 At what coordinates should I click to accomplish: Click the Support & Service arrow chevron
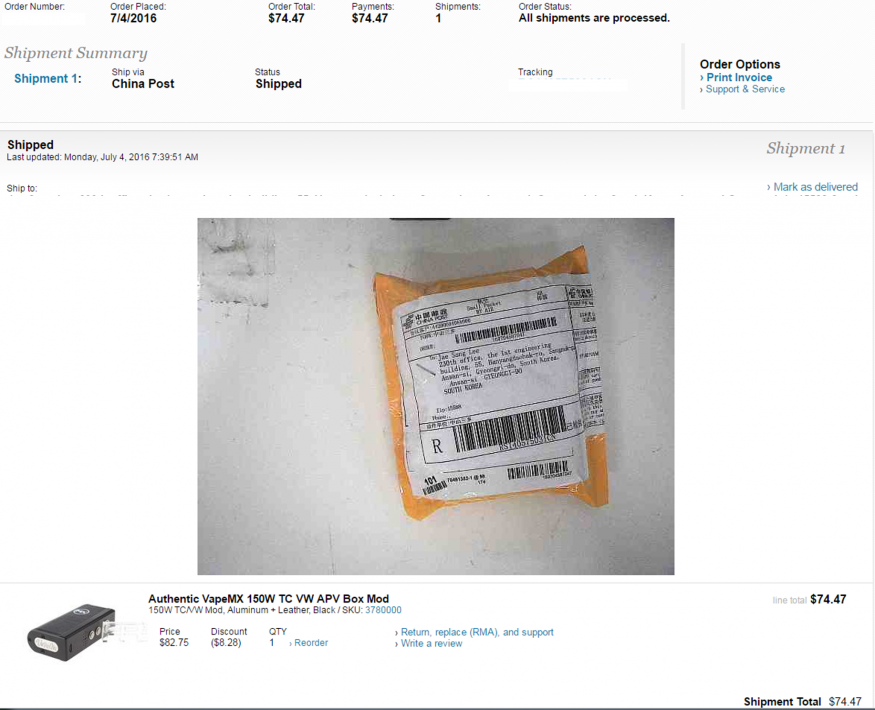pos(702,90)
